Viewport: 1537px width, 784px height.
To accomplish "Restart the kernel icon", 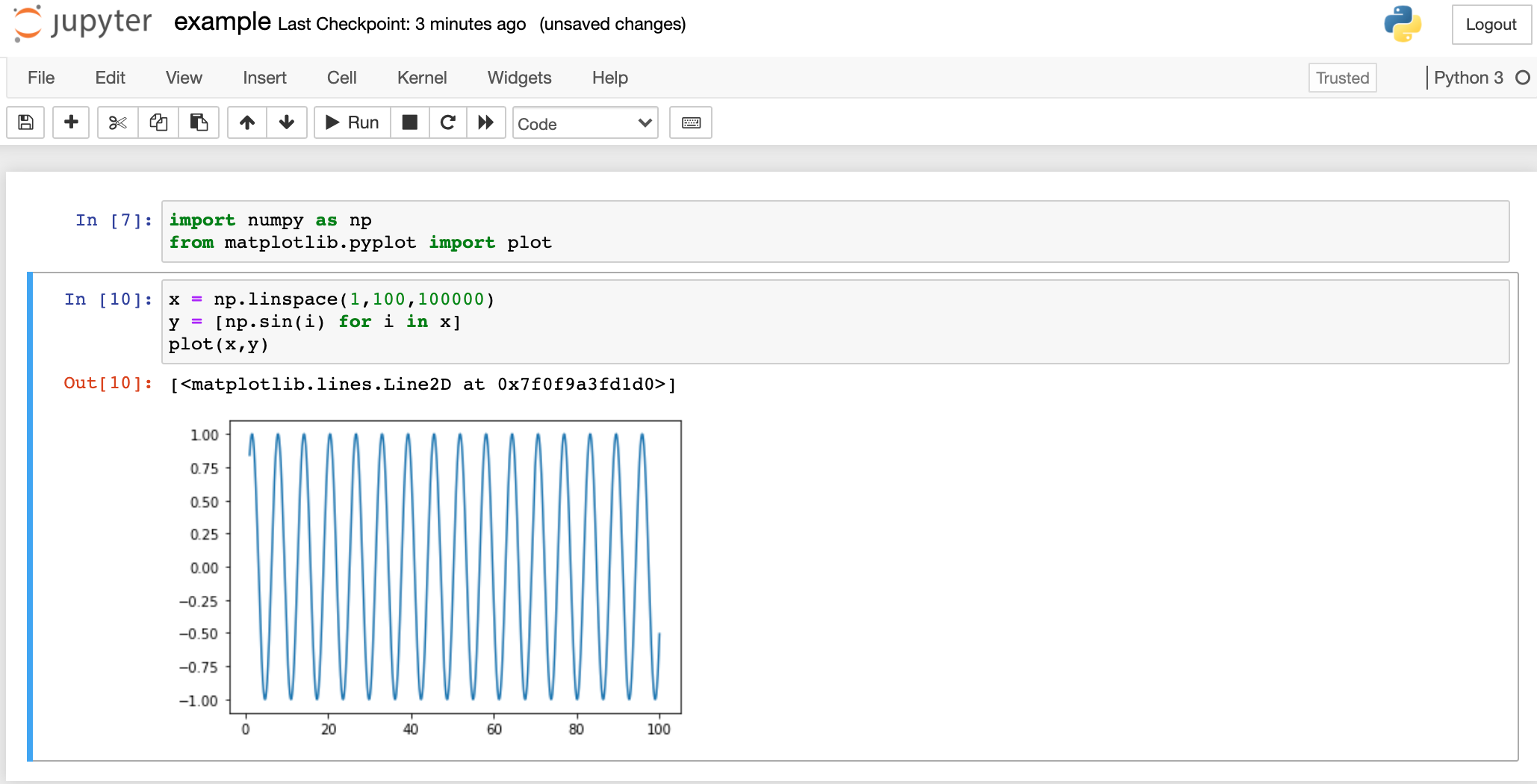I will tap(448, 122).
